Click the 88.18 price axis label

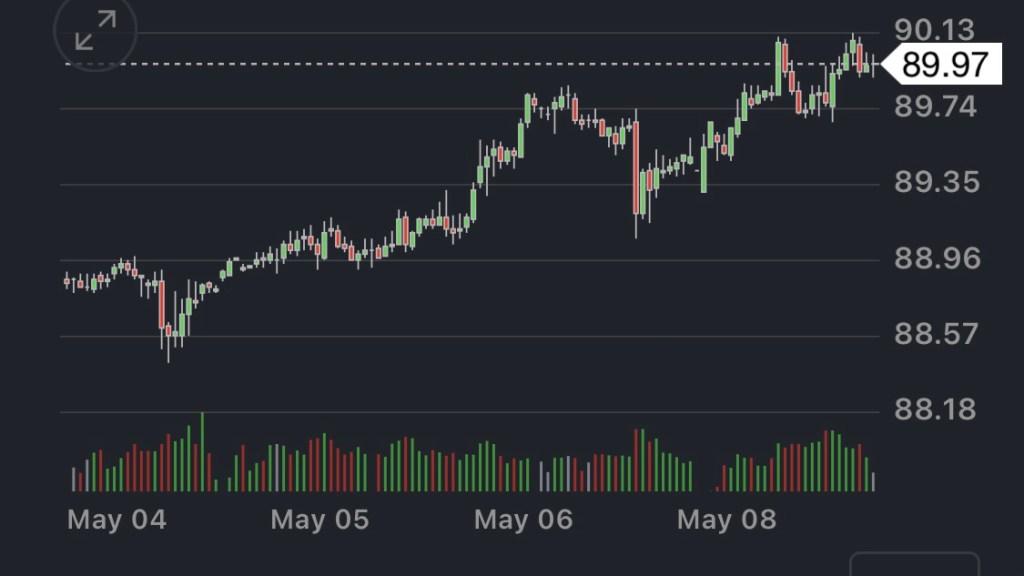934,409
